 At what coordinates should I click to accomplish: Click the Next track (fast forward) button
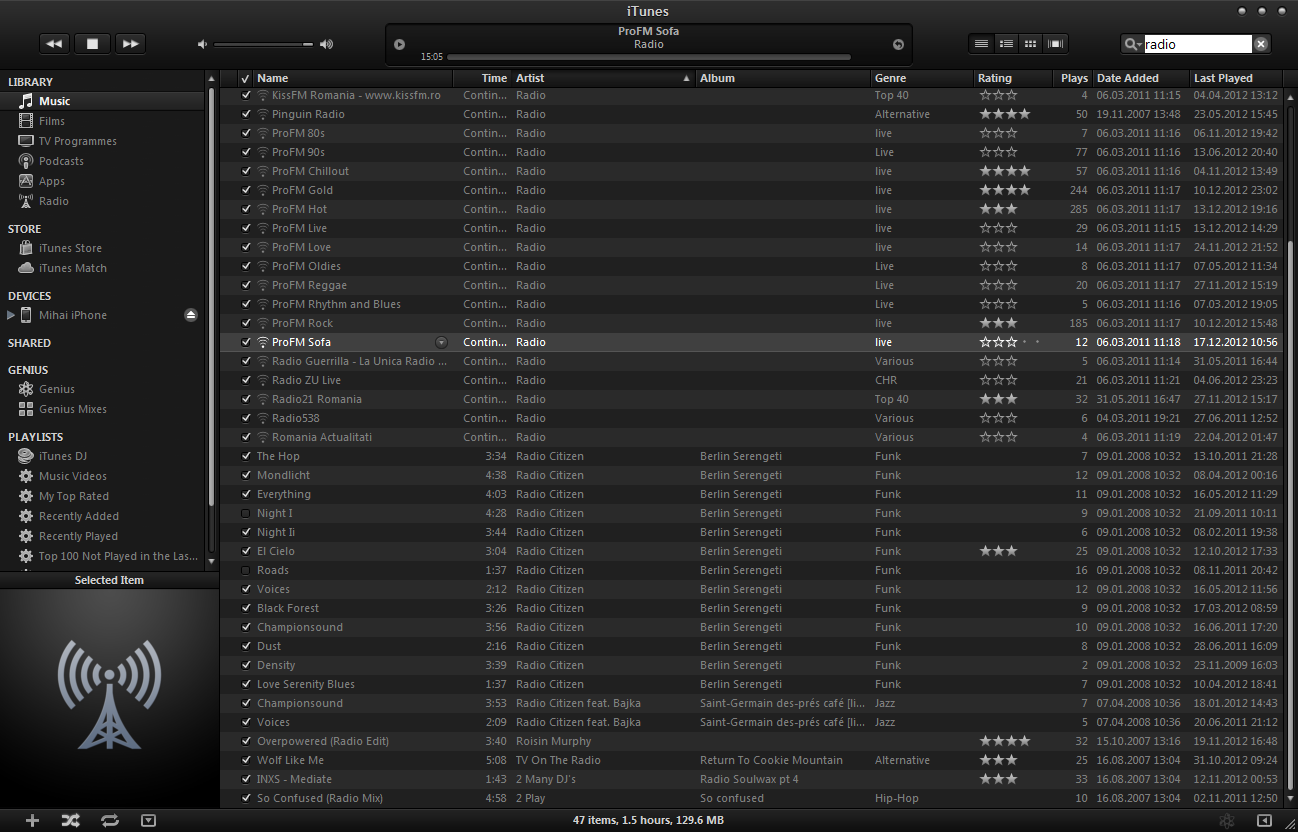click(130, 44)
